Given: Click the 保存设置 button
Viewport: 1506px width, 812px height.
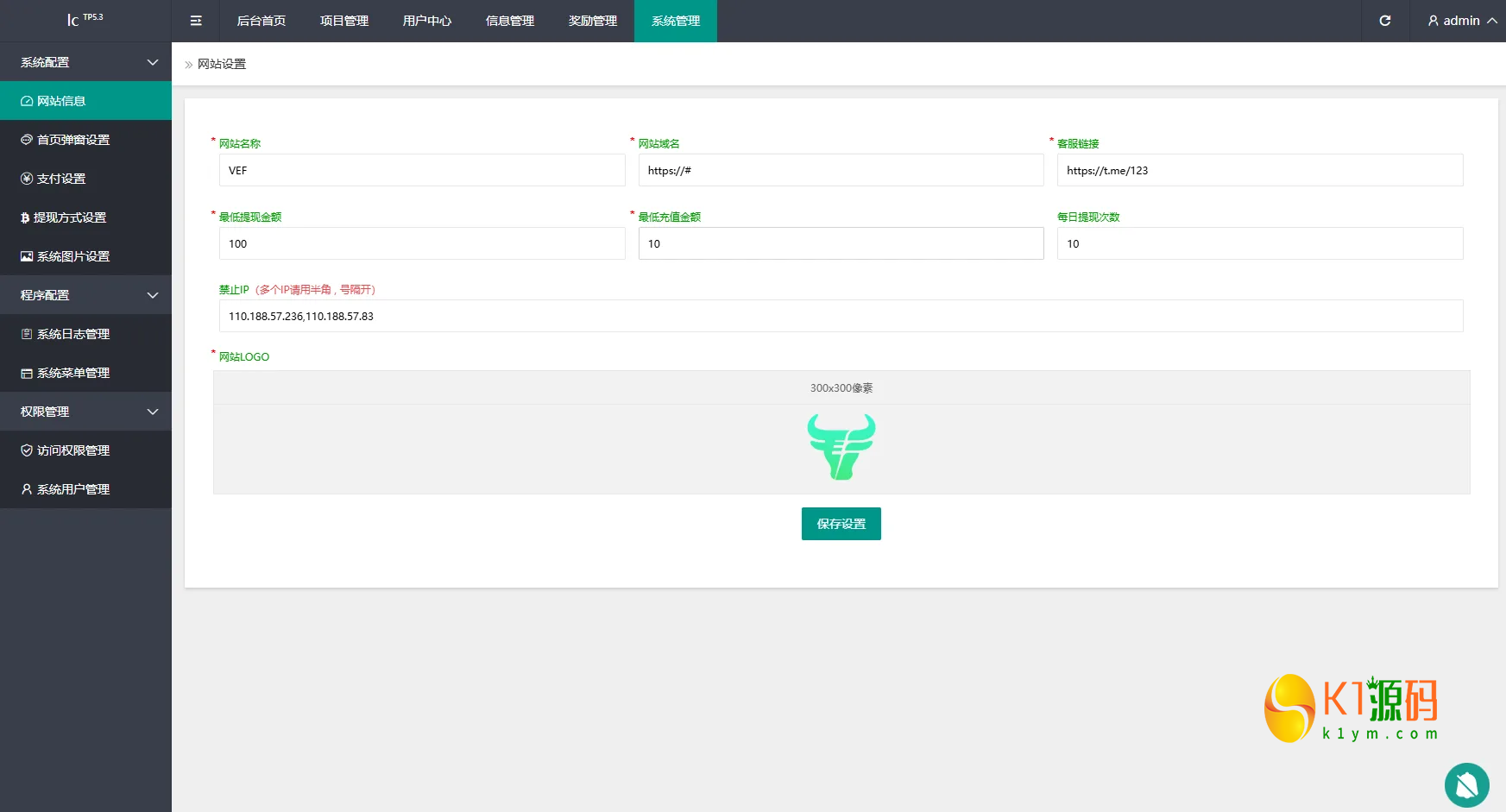Looking at the screenshot, I should (841, 524).
